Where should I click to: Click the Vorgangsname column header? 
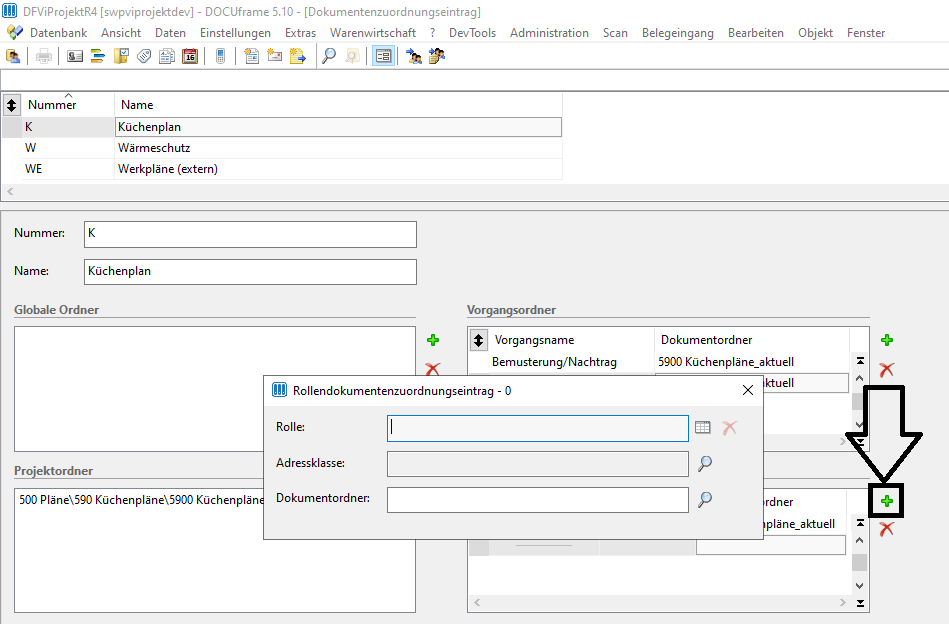[571, 340]
